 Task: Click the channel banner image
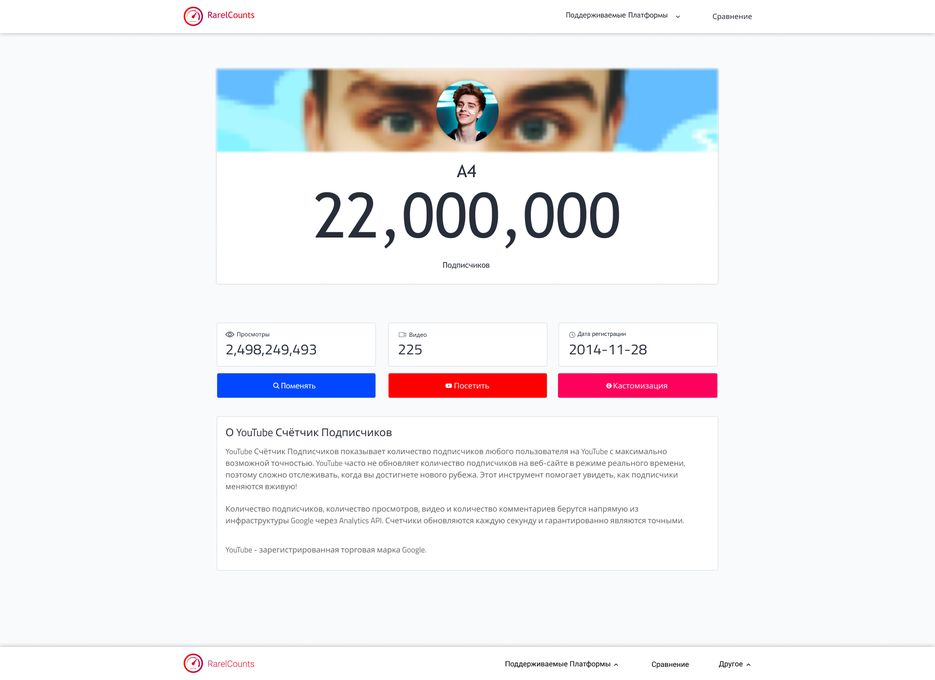(x=467, y=110)
